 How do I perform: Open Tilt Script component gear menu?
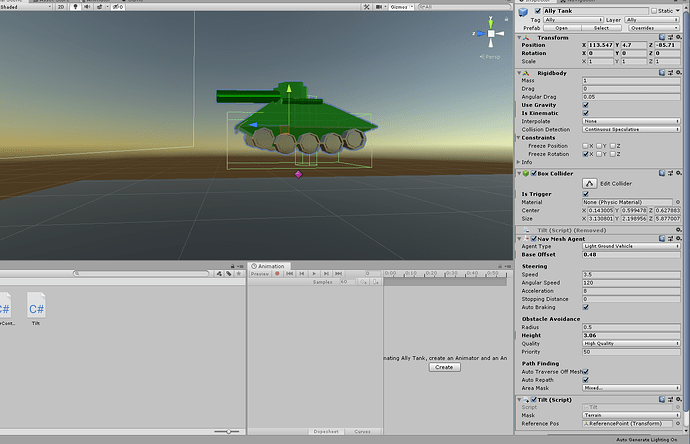[x=679, y=400]
